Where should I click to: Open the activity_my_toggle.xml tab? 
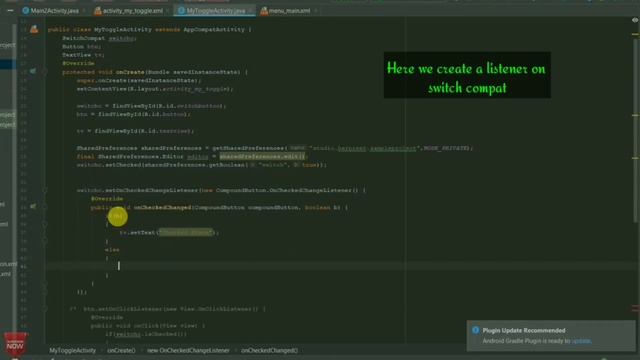(x=133, y=11)
